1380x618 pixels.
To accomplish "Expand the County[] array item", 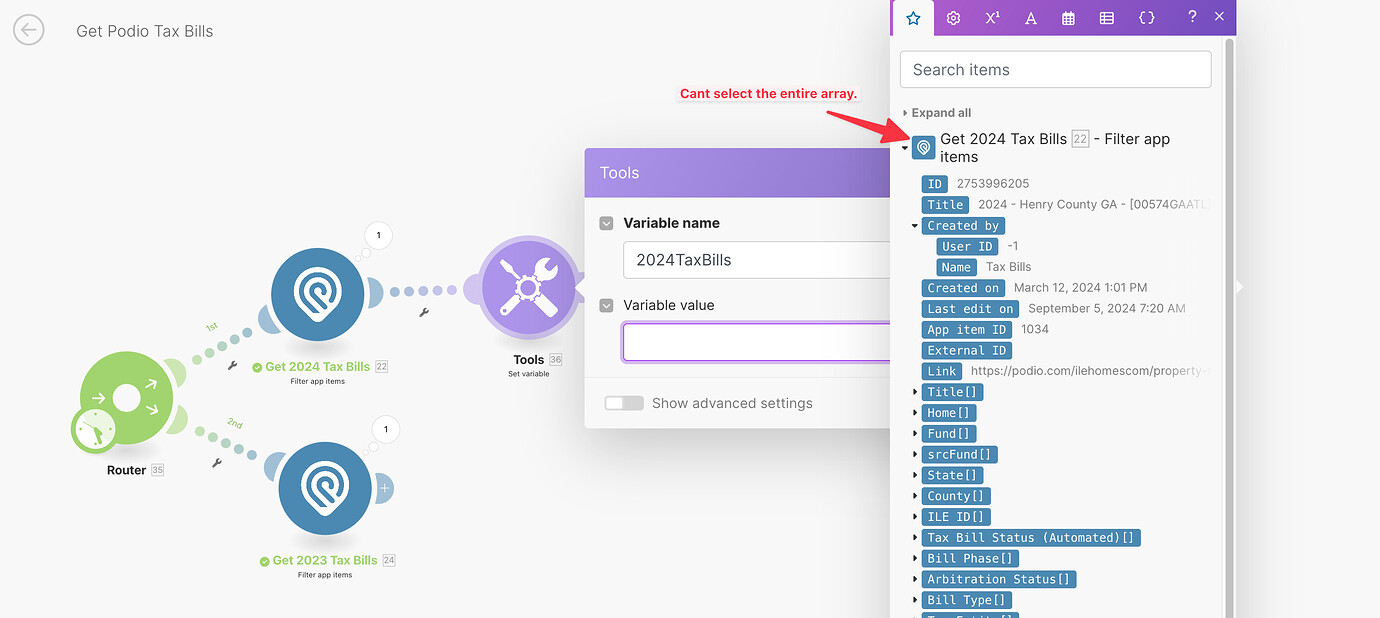I will pos(913,495).
